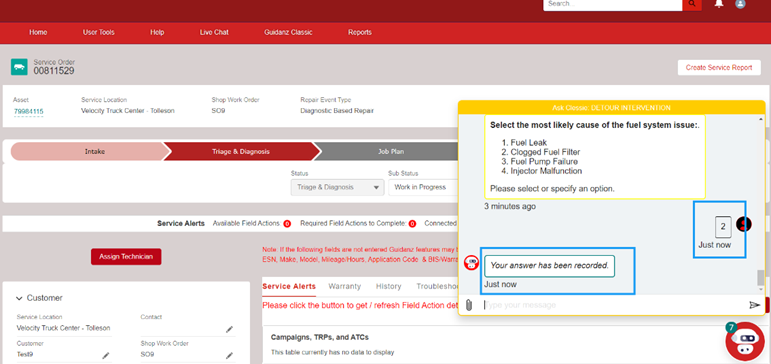Send the chat message with arrow icon
This screenshot has height=364, width=771.
coord(754,305)
